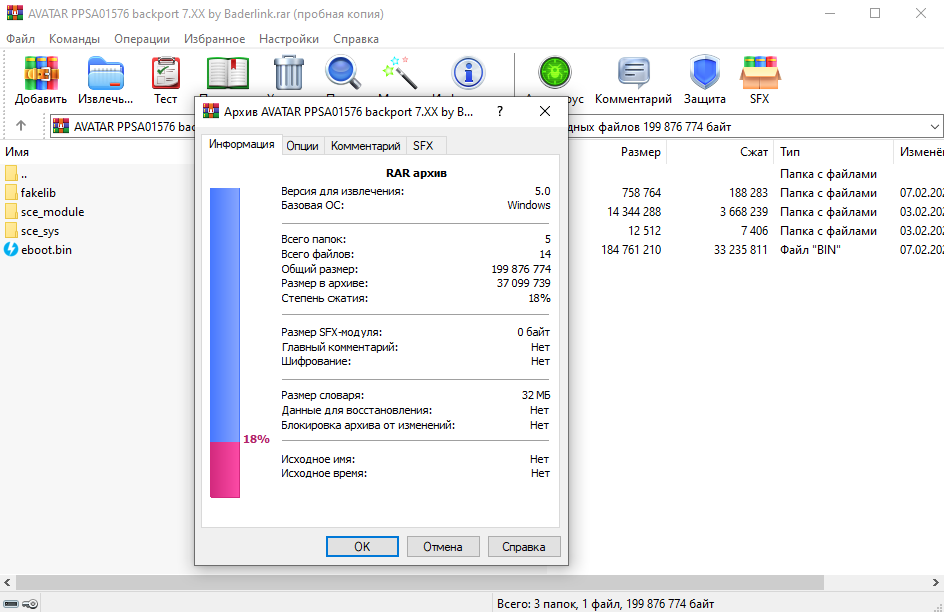Sort by the Сжат column header
The height and width of the screenshot is (612, 944).
click(754, 152)
